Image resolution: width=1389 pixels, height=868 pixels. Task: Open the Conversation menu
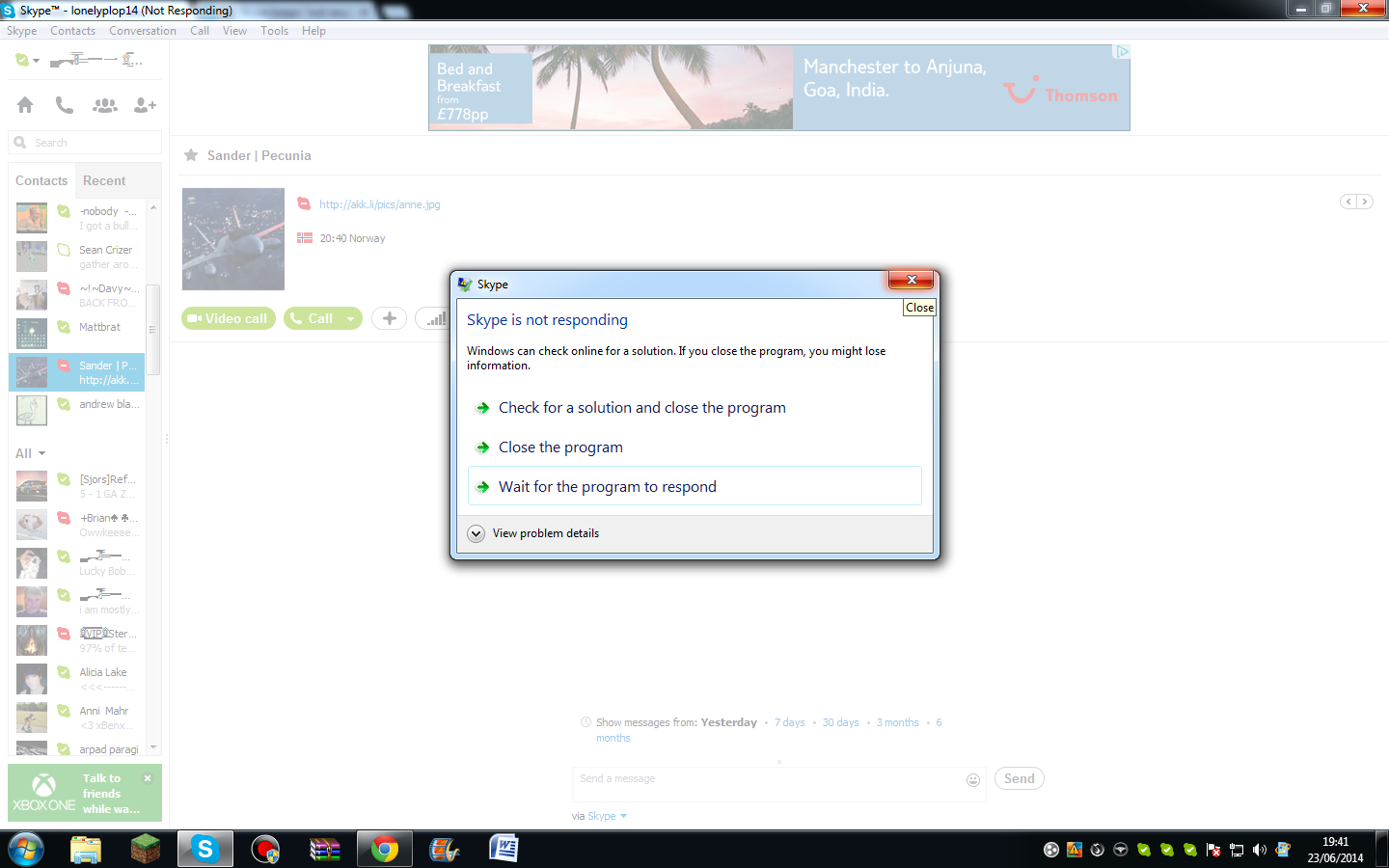point(143,31)
